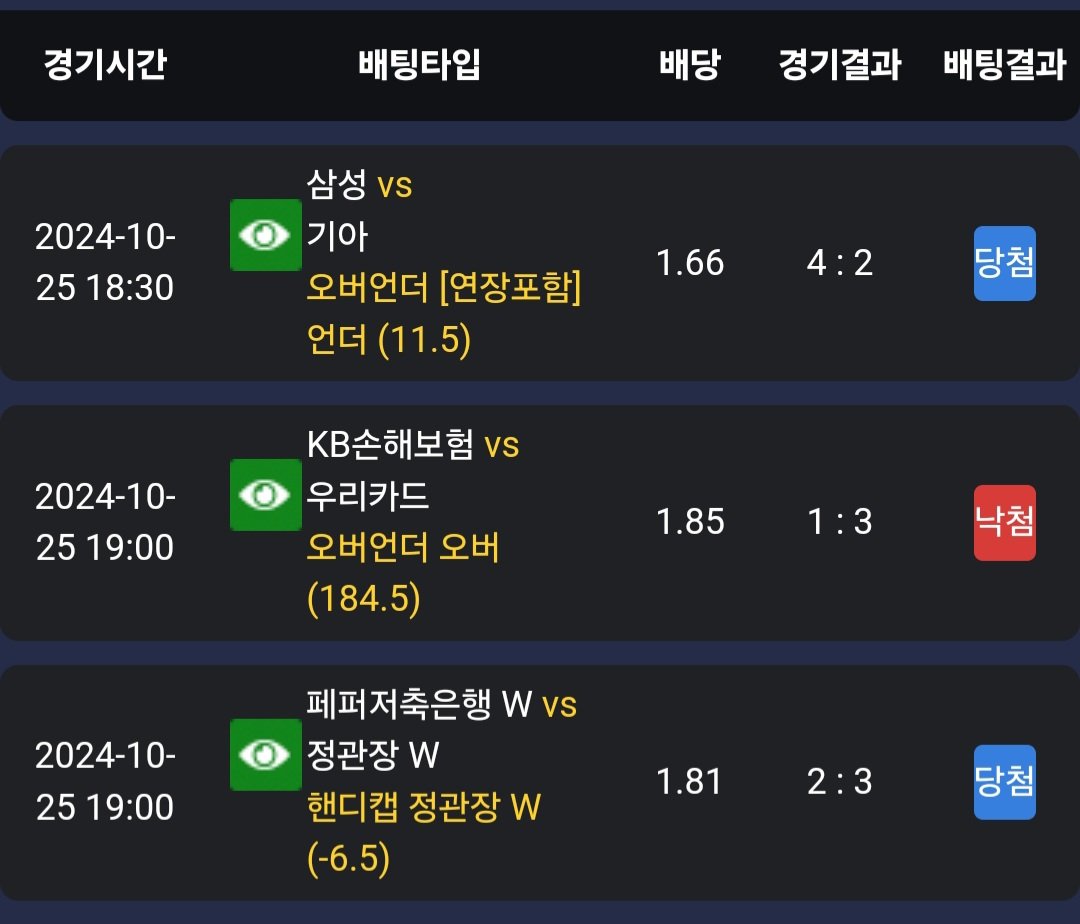Image resolution: width=1080 pixels, height=924 pixels.
Task: Click the 2 : 3 match score
Action: pyautogui.click(x=840, y=781)
